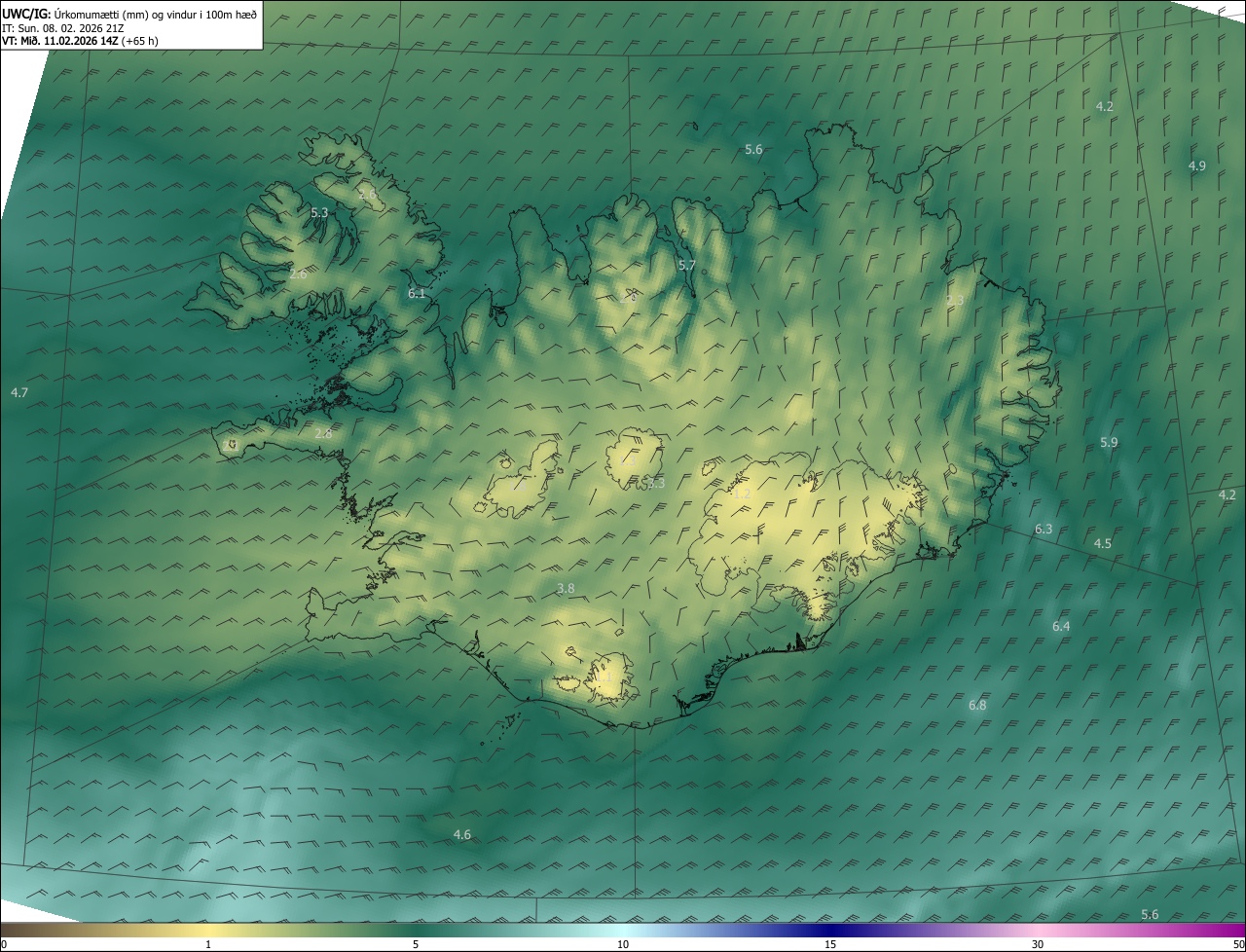The width and height of the screenshot is (1246, 952).
Task: Click the 5.3 value label in the Westfjords
Action: [319, 212]
